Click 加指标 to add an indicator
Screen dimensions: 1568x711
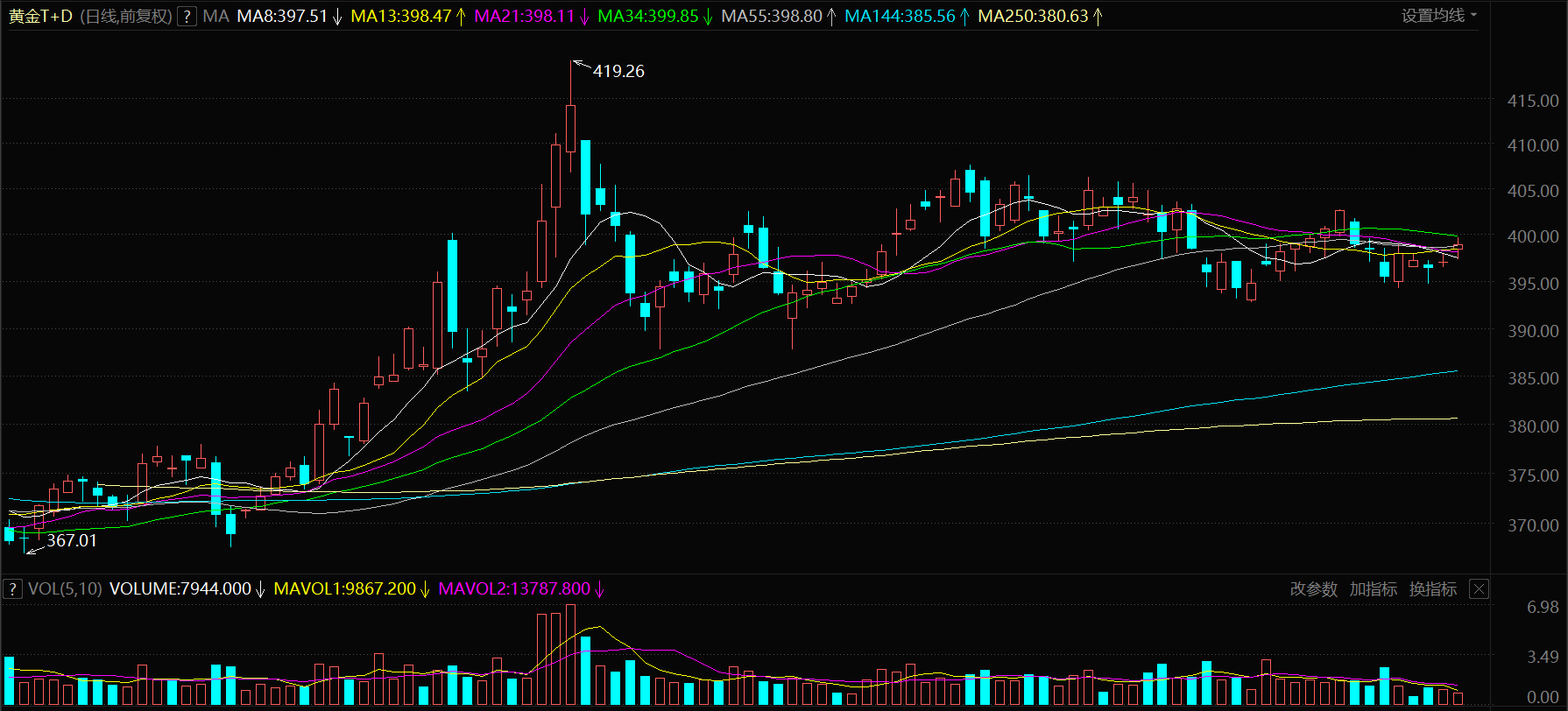click(1374, 589)
